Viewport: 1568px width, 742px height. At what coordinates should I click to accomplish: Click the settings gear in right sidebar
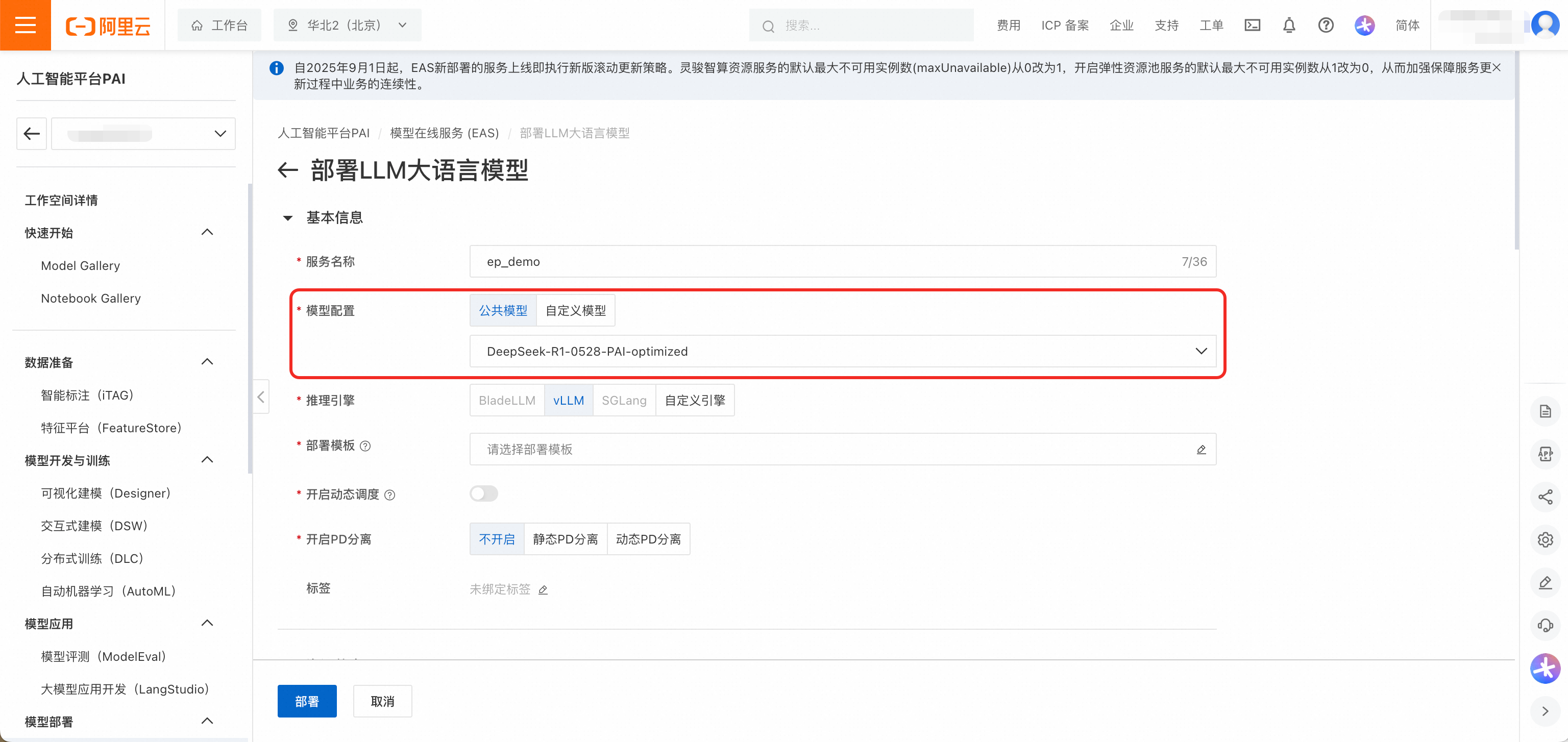(1545, 540)
